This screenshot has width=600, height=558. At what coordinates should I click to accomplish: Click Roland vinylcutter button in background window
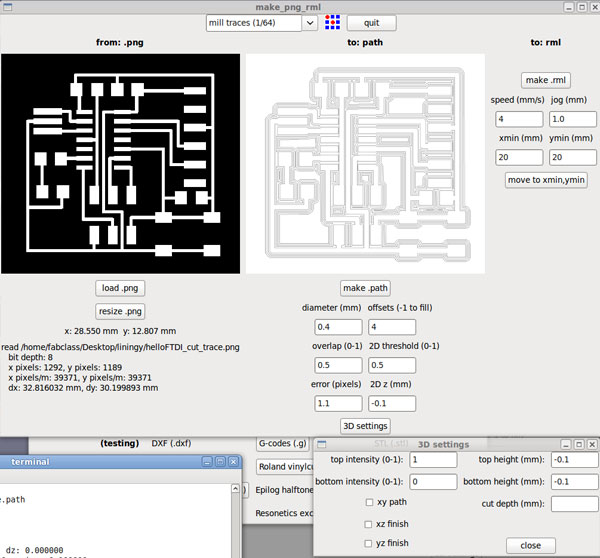(x=285, y=467)
